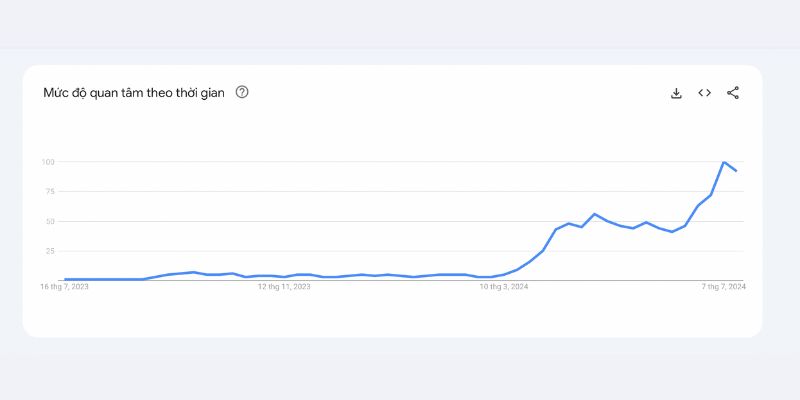Viewport: 800px width, 400px height.
Task: Click the 100 y-axis label
Action: coord(47,162)
